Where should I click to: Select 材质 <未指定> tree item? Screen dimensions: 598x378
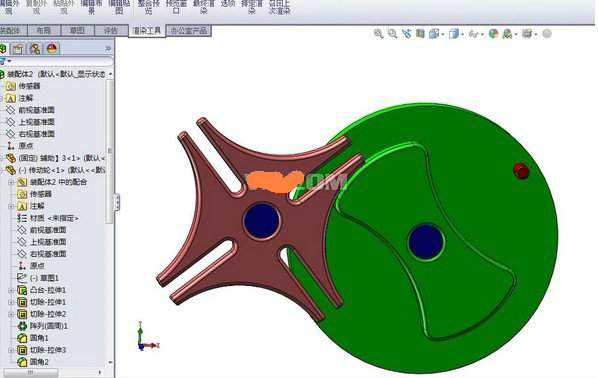click(54, 218)
